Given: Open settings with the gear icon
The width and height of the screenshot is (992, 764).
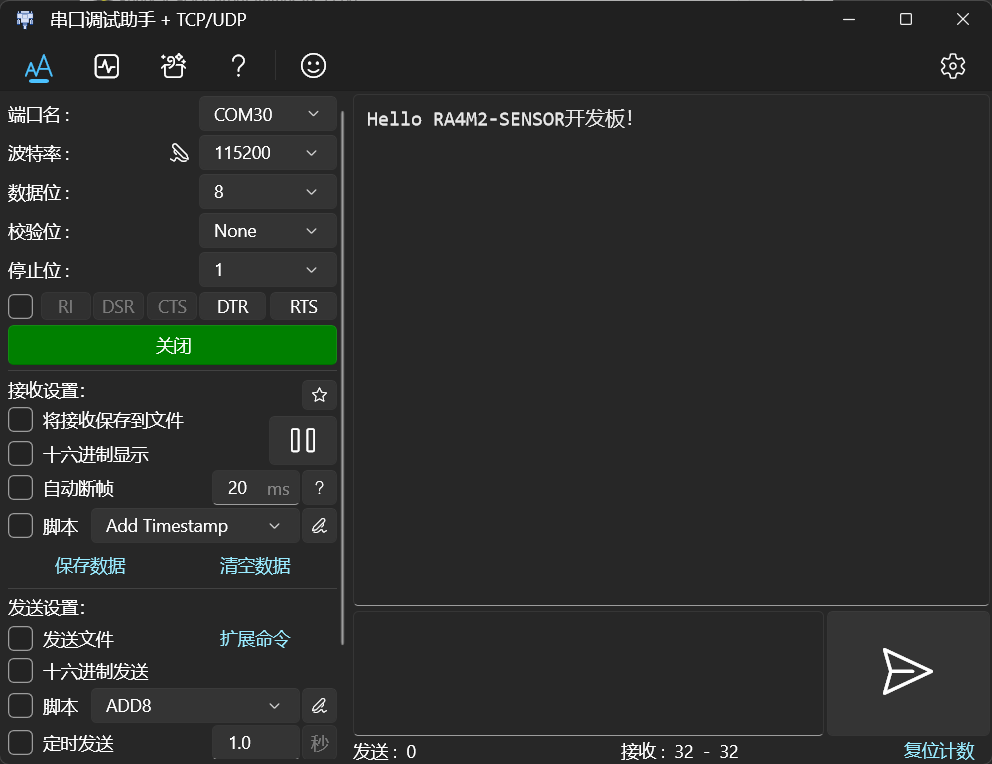Looking at the screenshot, I should 953,66.
